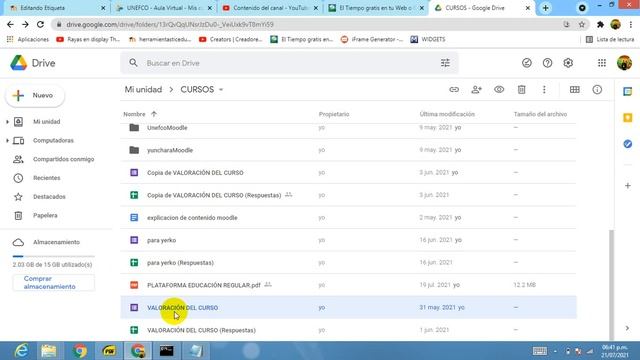Screen dimensions: 640x360
Task: Open Almacenamiento in sidebar
Action: point(56,242)
